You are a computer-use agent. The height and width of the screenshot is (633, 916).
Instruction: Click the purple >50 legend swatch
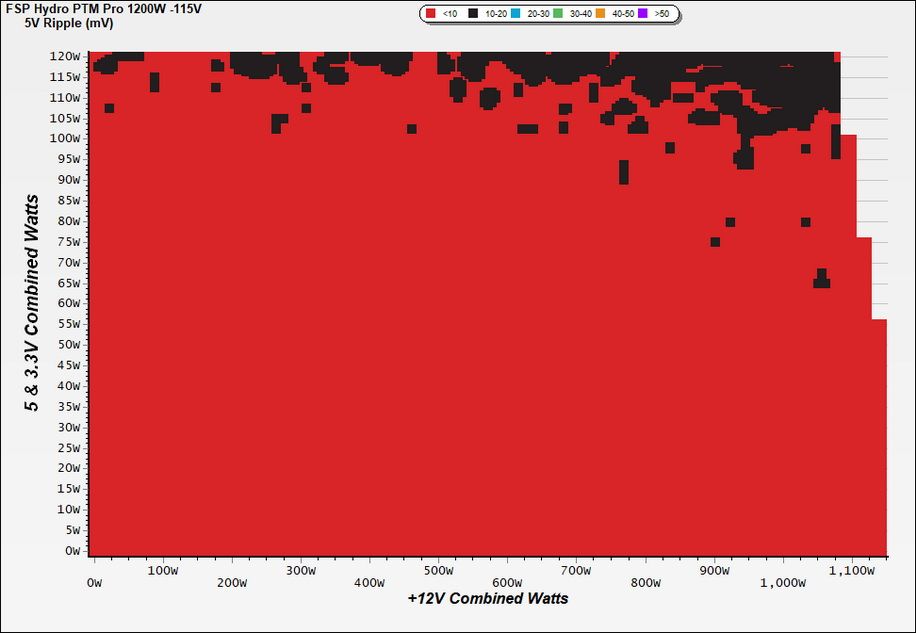click(643, 13)
